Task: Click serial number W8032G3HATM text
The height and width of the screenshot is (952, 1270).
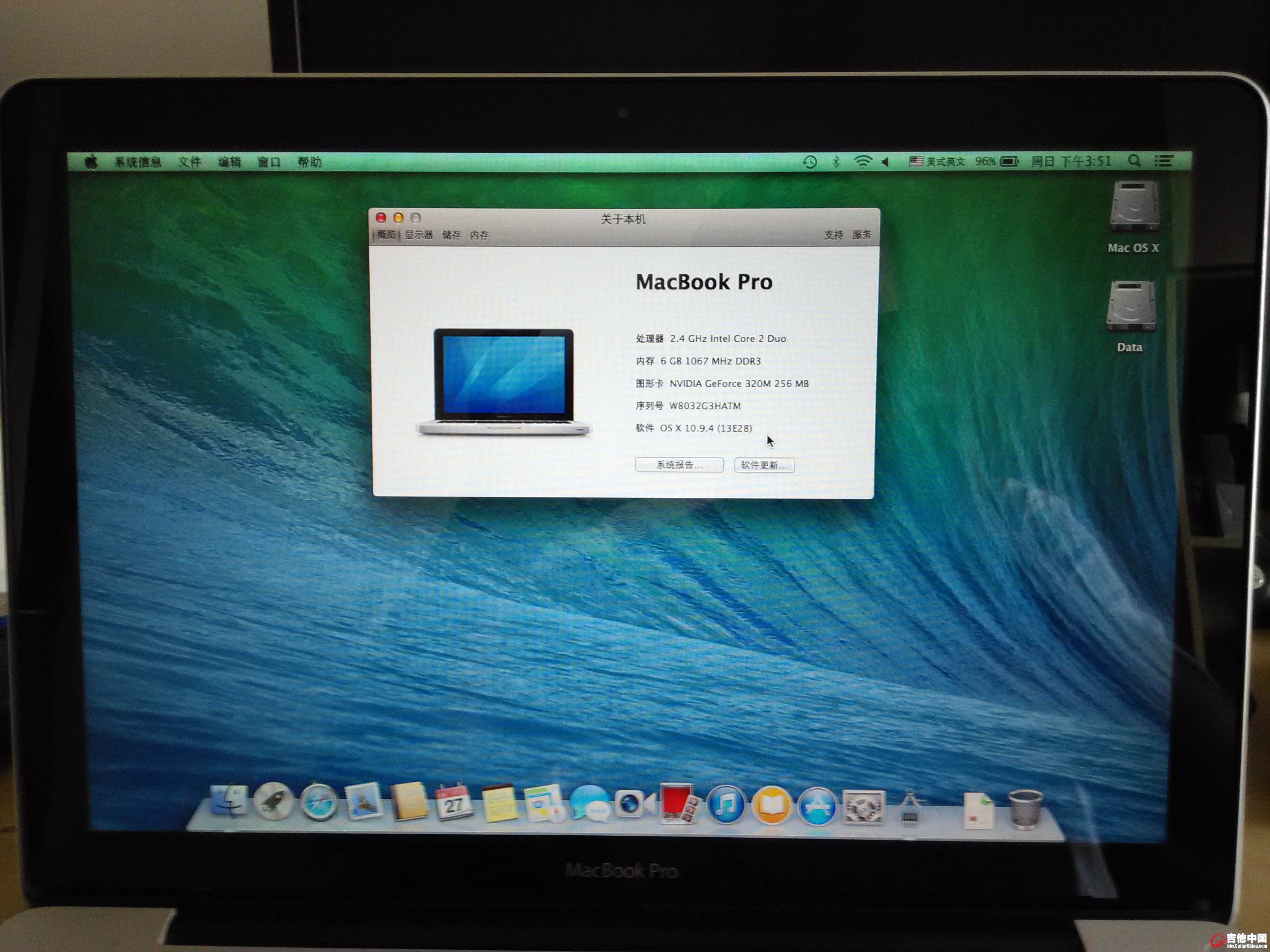Action: point(705,406)
